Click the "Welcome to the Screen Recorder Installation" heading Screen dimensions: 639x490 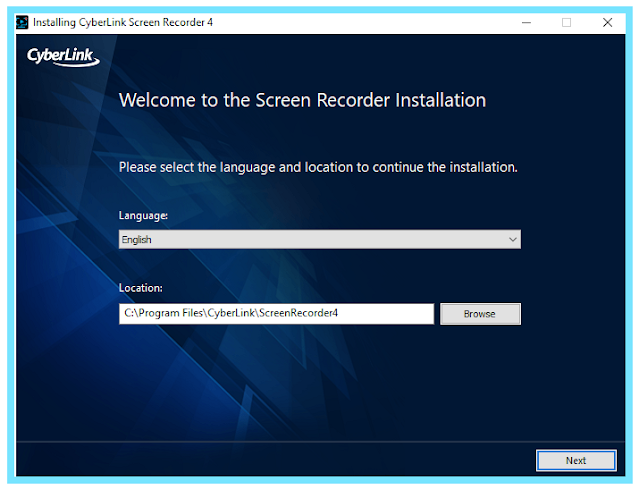302,100
